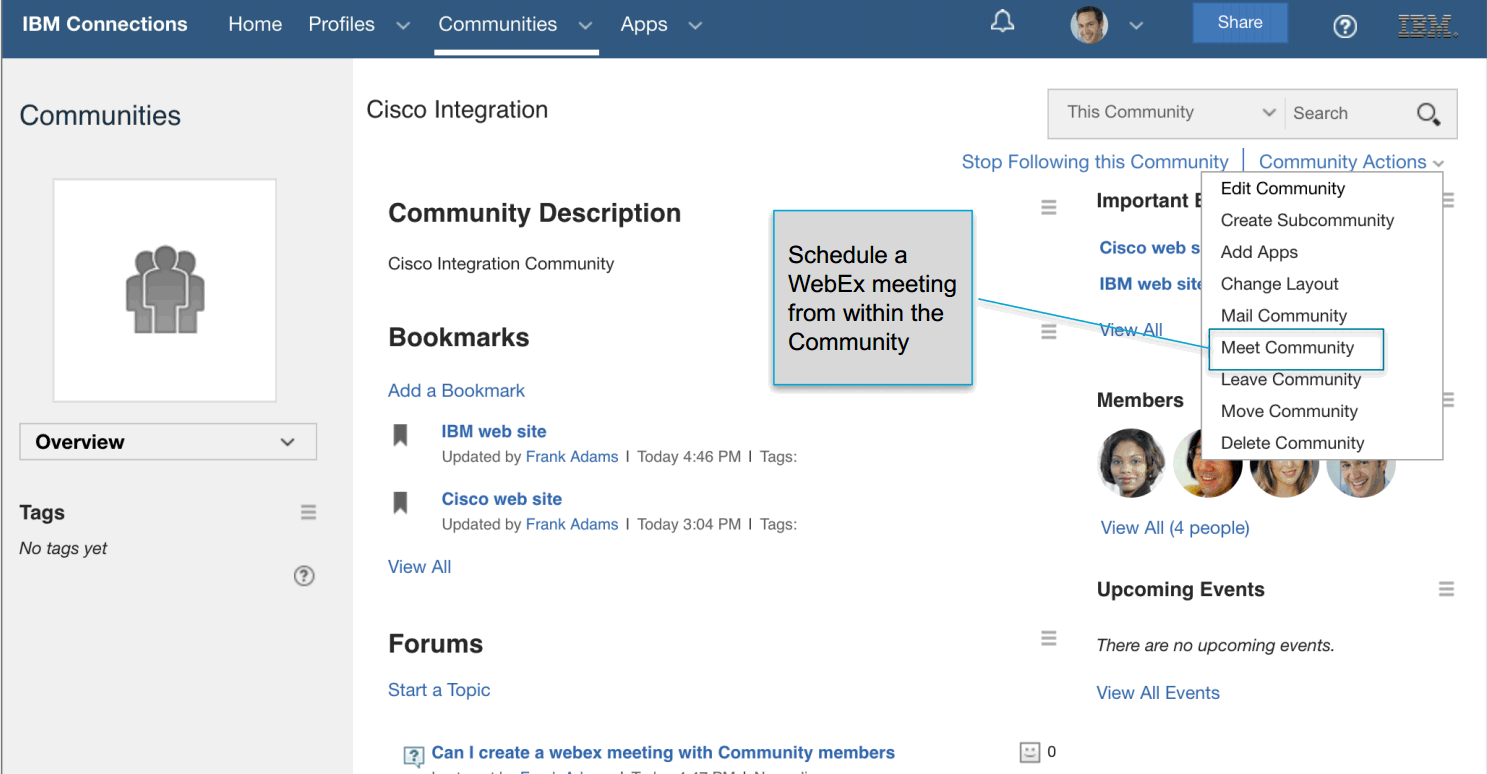Click View All Events link
This screenshot has width=1487, height=774.
pos(1158,693)
